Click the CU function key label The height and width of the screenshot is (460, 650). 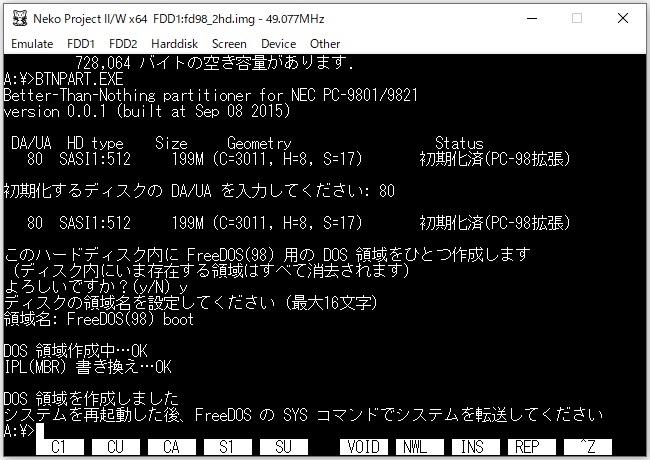pyautogui.click(x=116, y=447)
